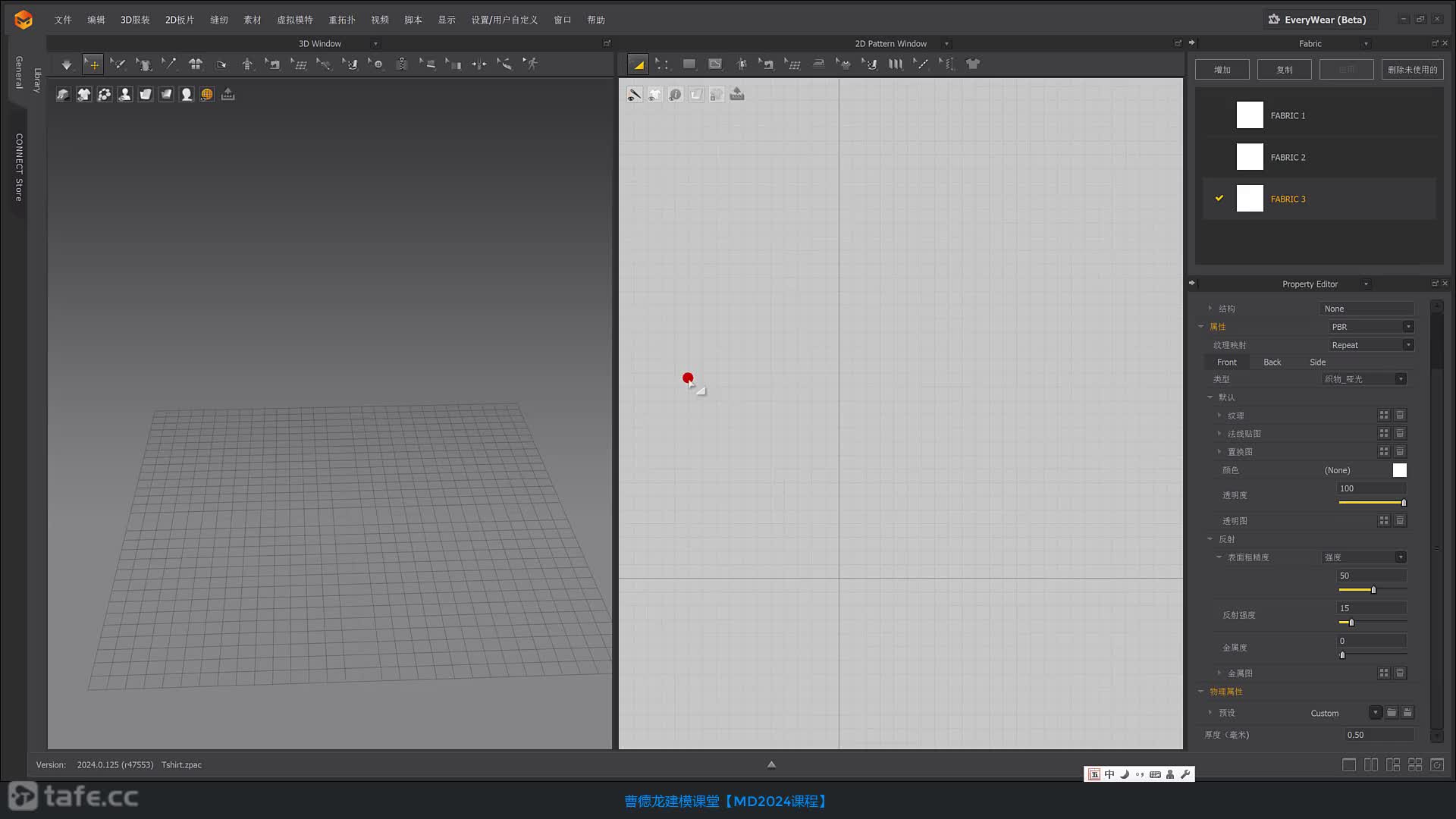Select the edit texture grid tool in 2D toolbar
Screen dimensions: 1456x819
click(x=792, y=64)
